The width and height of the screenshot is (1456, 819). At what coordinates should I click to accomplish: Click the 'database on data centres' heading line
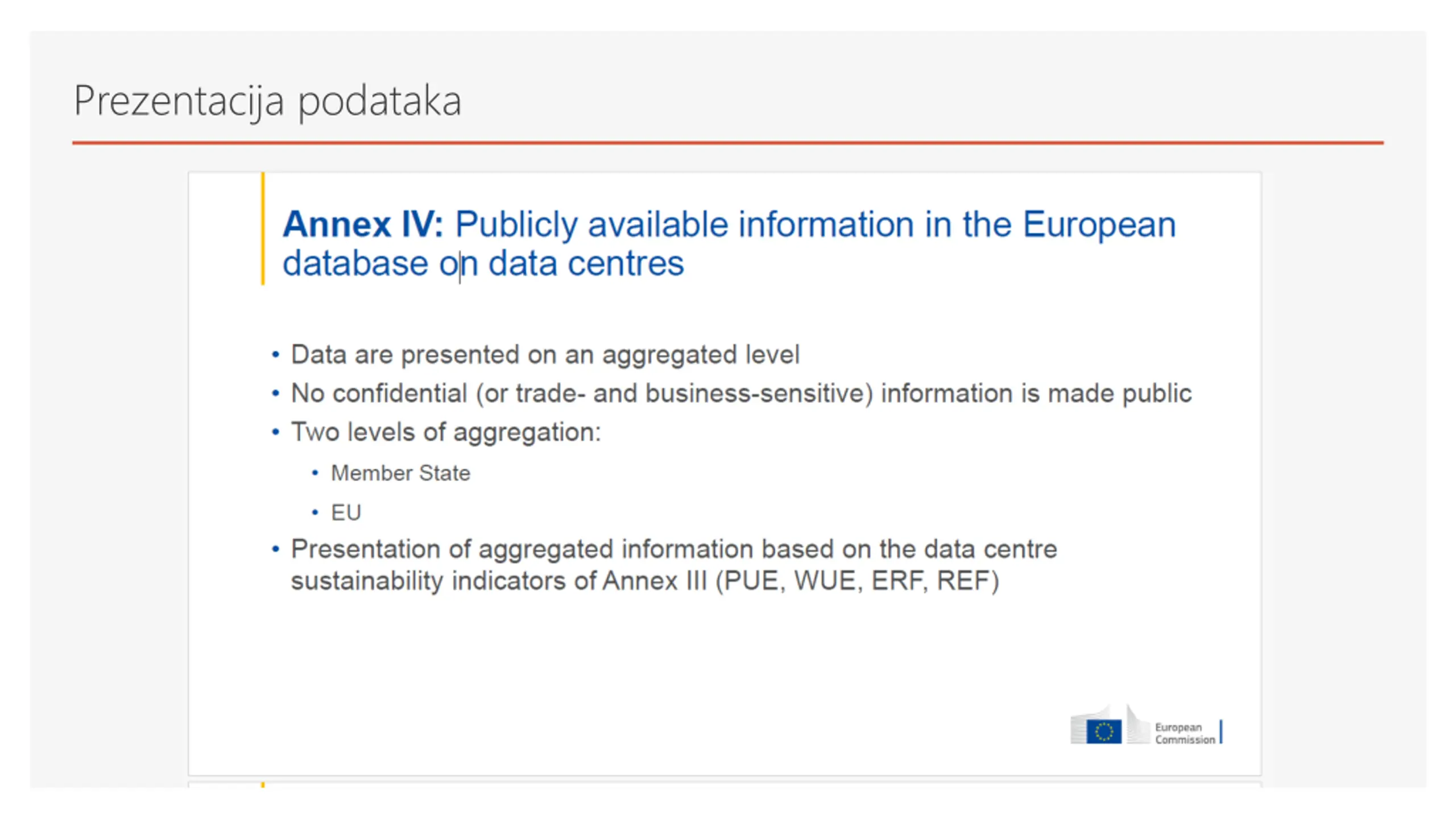(483, 263)
